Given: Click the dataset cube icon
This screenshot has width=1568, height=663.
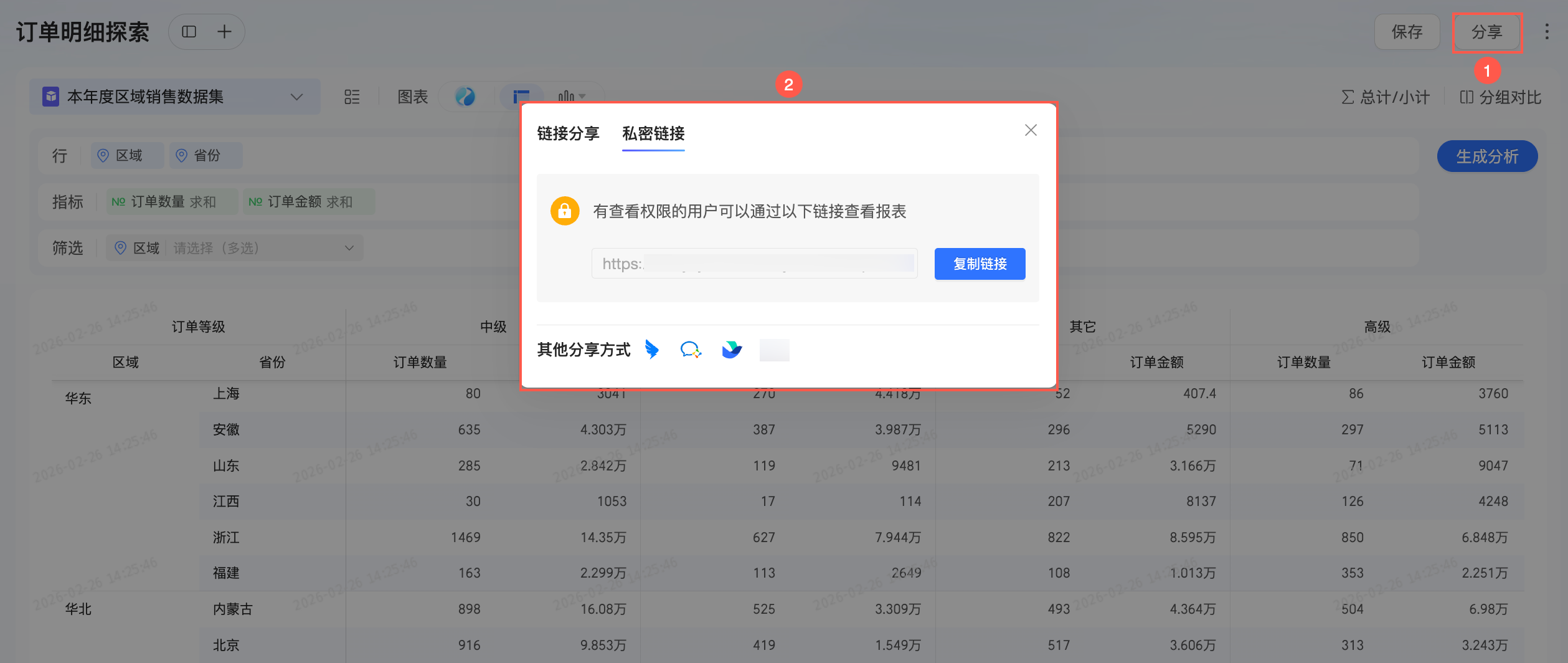Looking at the screenshot, I should (x=50, y=97).
